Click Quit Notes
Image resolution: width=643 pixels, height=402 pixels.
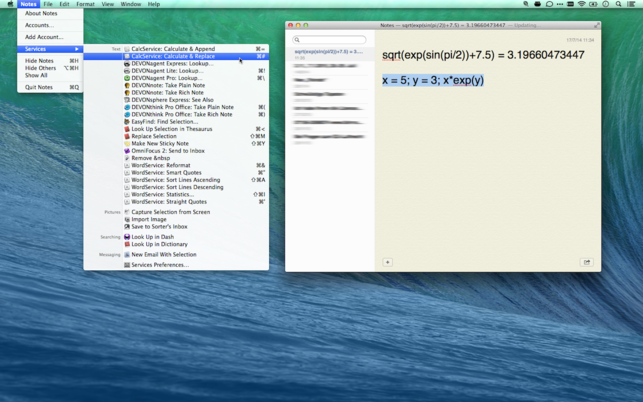tap(39, 87)
